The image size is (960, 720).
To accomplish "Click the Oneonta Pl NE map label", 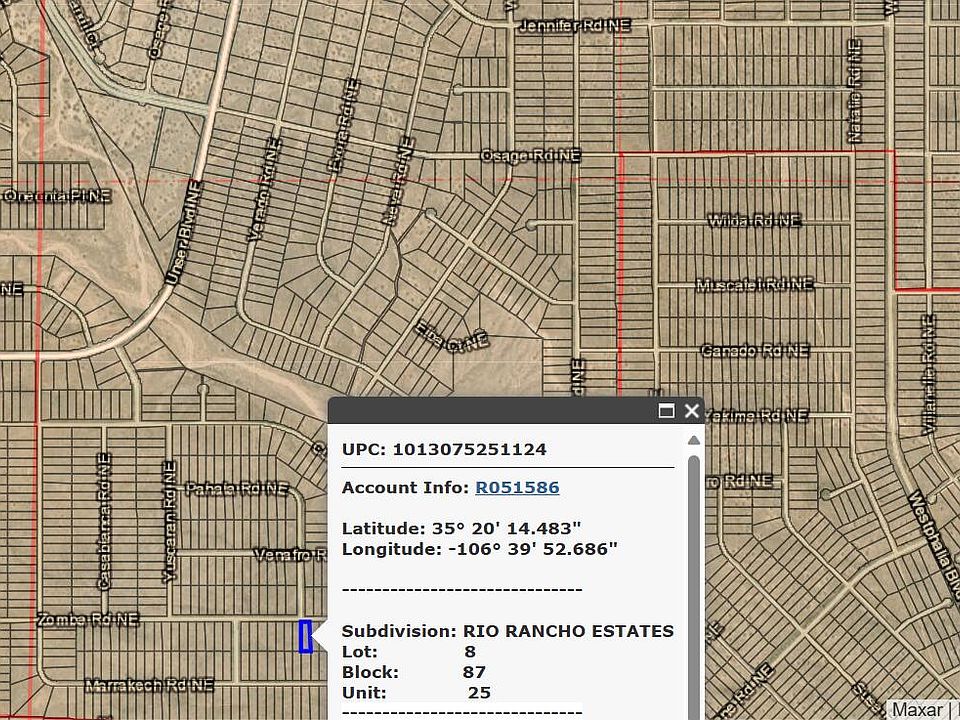I will click(x=56, y=196).
